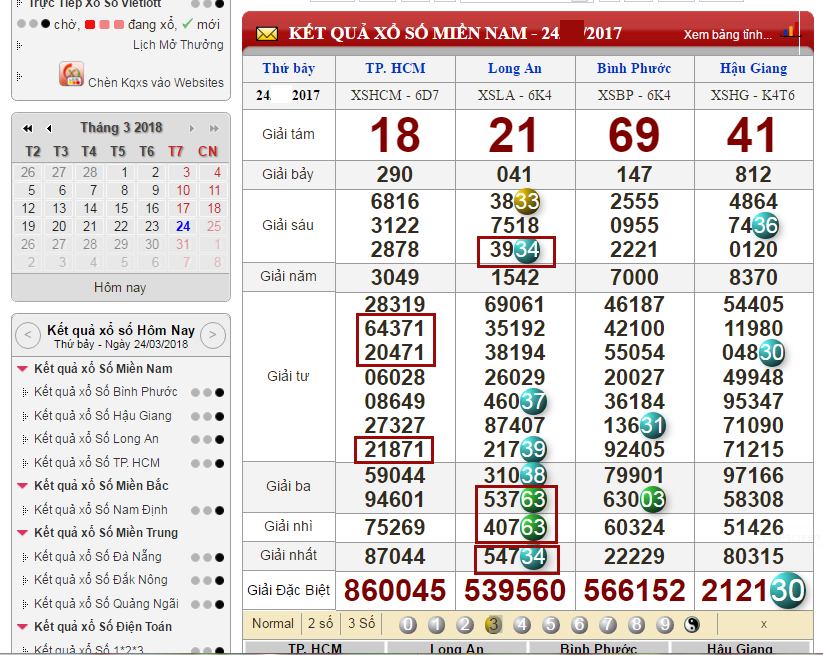Click the yin-yang filter icon
Viewport: 823px width, 655px height.
point(692,625)
